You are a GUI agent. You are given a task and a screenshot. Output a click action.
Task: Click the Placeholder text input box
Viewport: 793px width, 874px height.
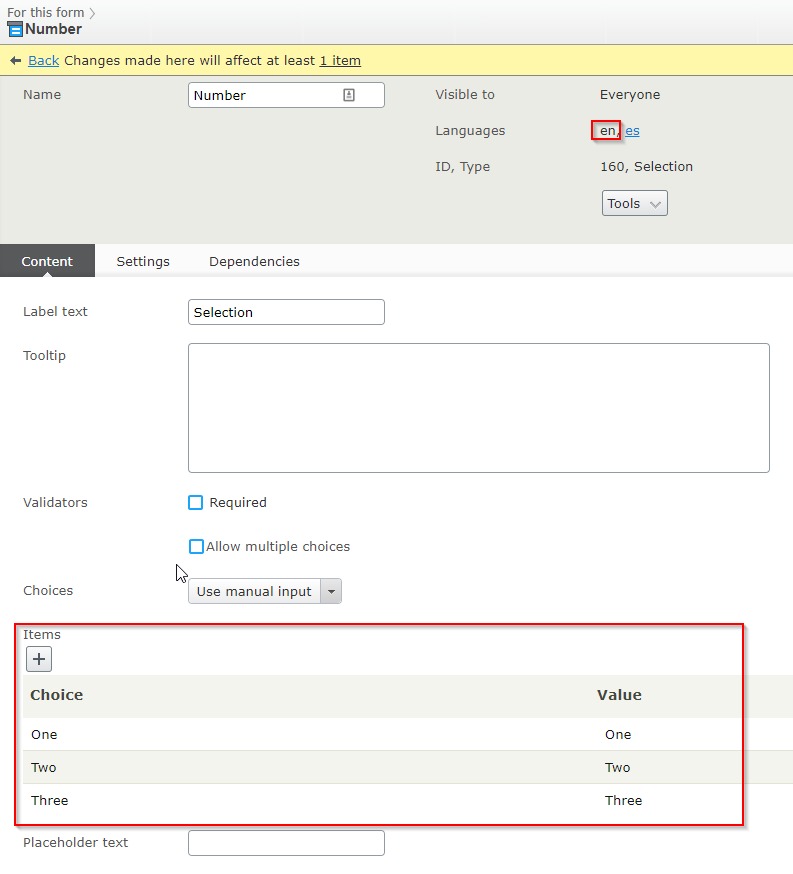pos(286,843)
